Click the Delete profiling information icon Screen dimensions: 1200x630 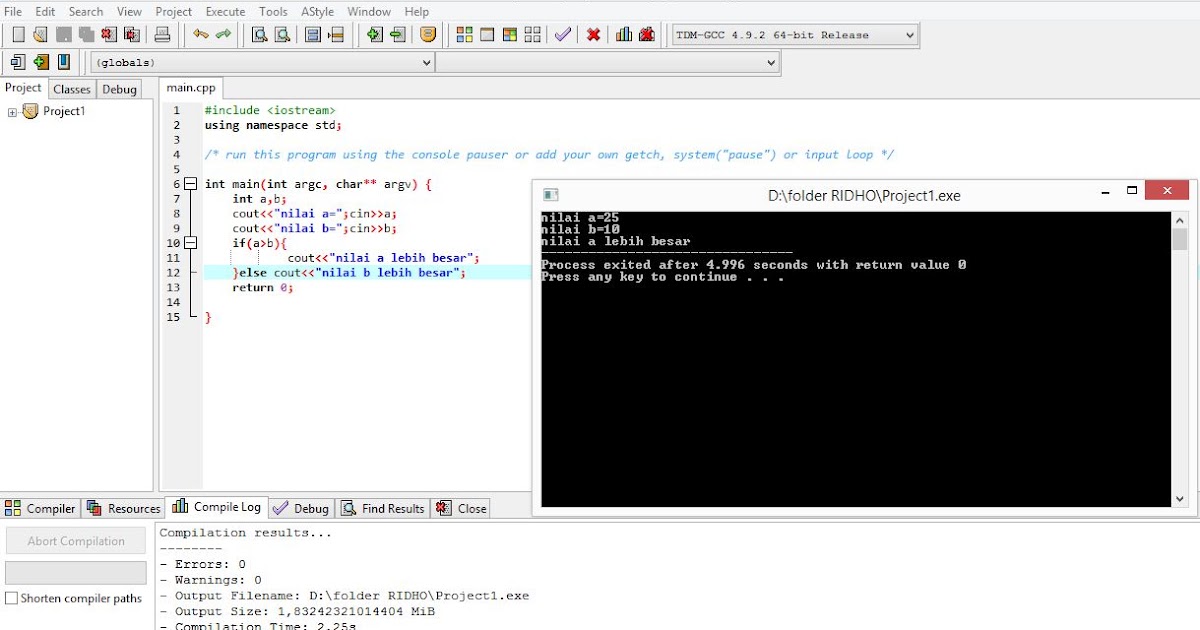(647, 35)
